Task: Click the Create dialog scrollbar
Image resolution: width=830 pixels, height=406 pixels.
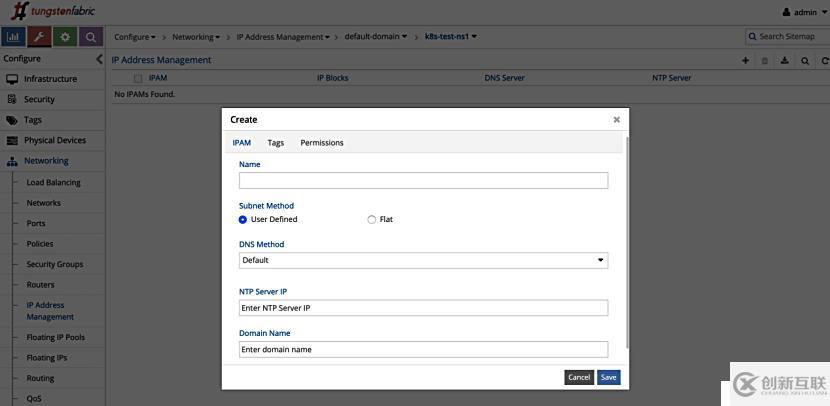Action: point(626,240)
